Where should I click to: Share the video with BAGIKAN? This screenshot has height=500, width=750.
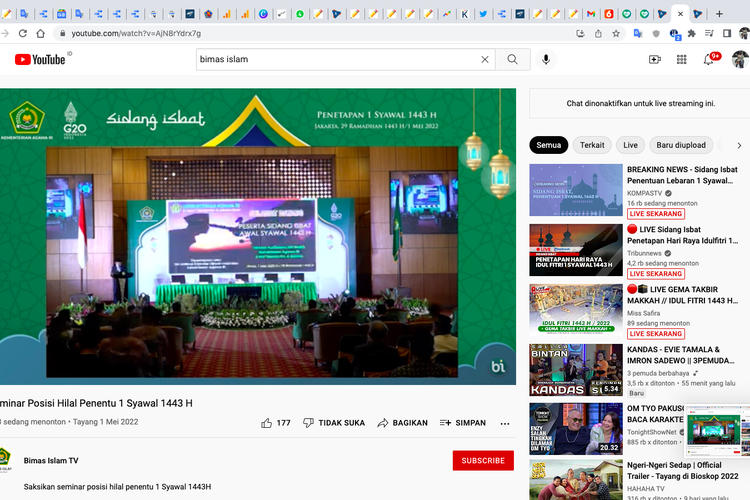pyautogui.click(x=402, y=423)
